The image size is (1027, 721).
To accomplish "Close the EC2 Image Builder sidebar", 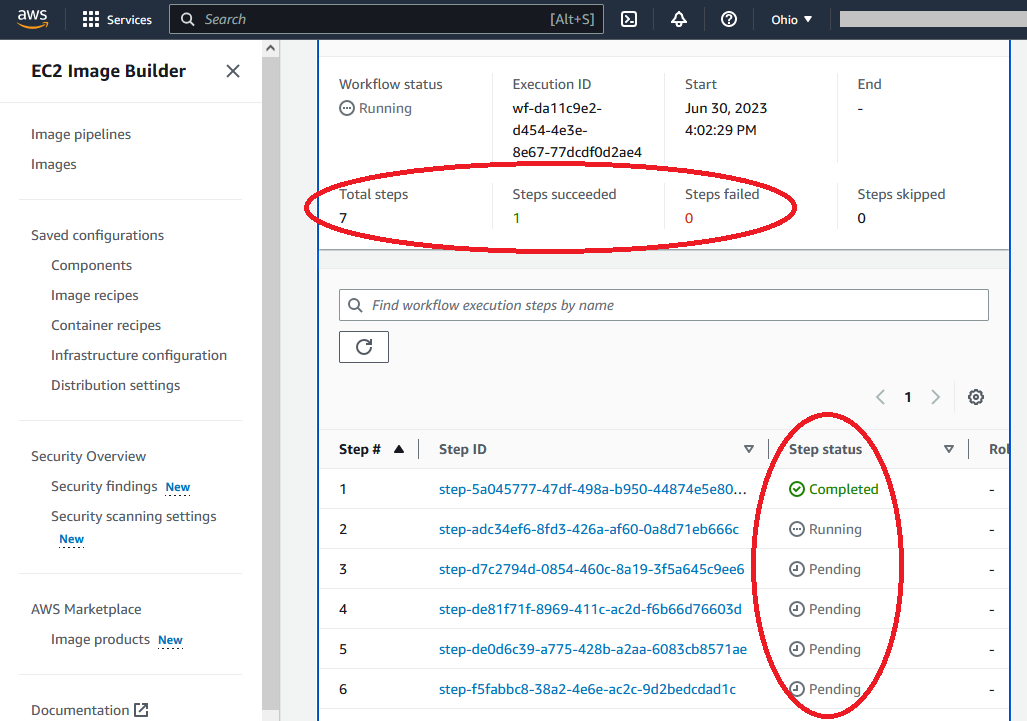I will click(x=233, y=71).
